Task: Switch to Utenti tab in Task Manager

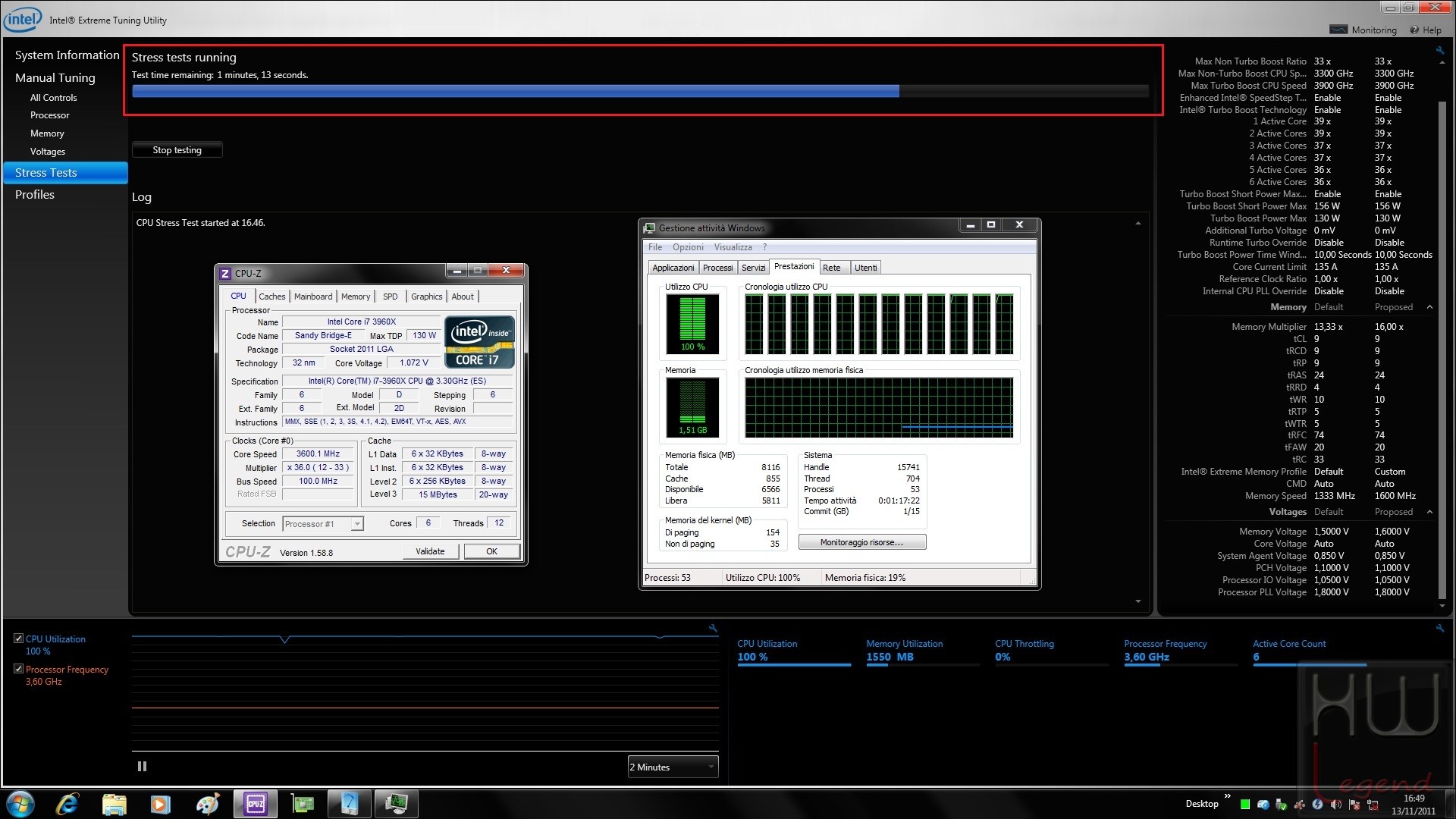Action: pyautogui.click(x=866, y=268)
